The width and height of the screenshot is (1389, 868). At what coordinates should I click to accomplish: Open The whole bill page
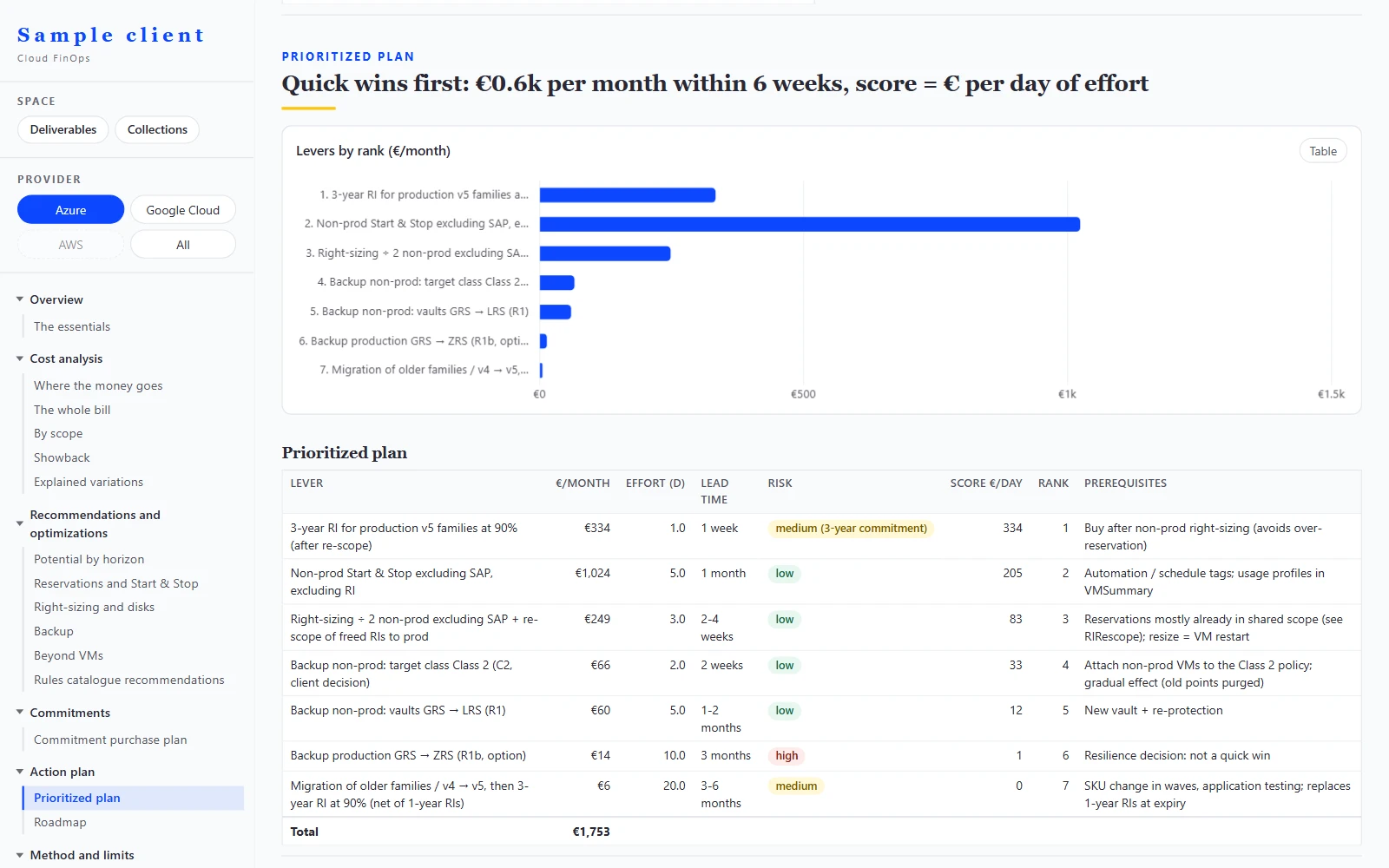tap(72, 410)
